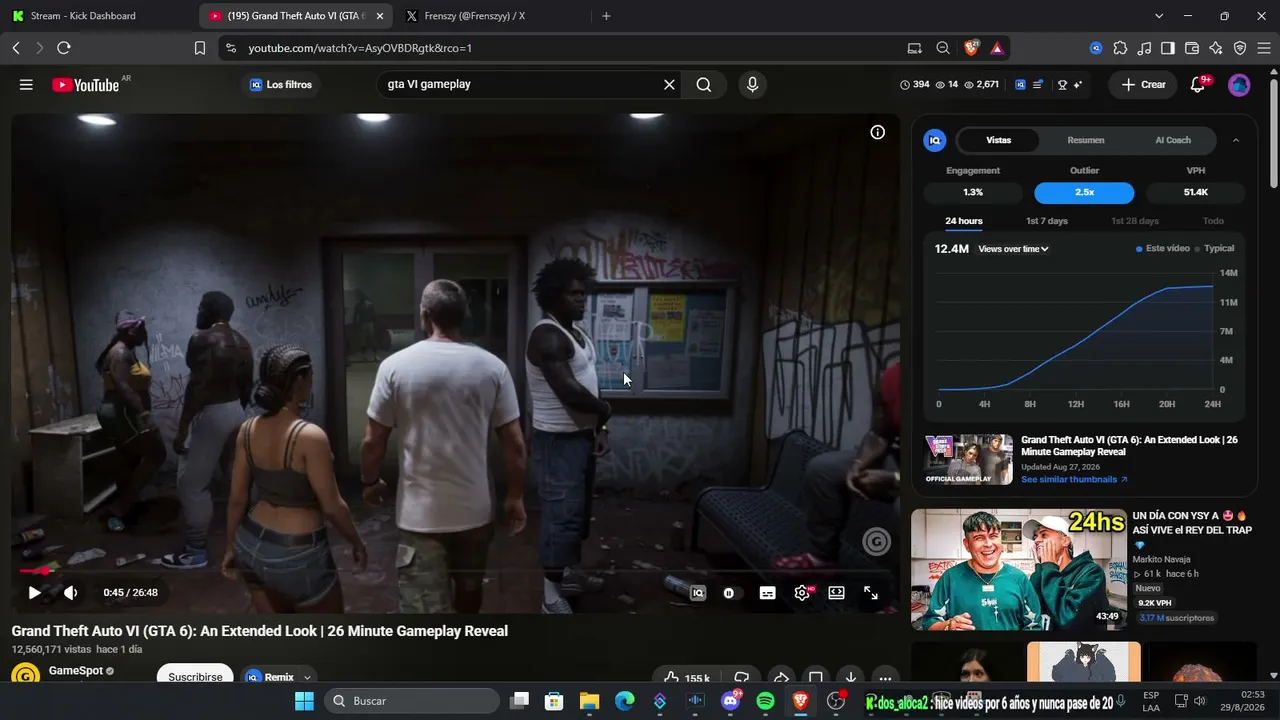
Task: Collapse the IQ stats panel chevron
Action: (1236, 141)
